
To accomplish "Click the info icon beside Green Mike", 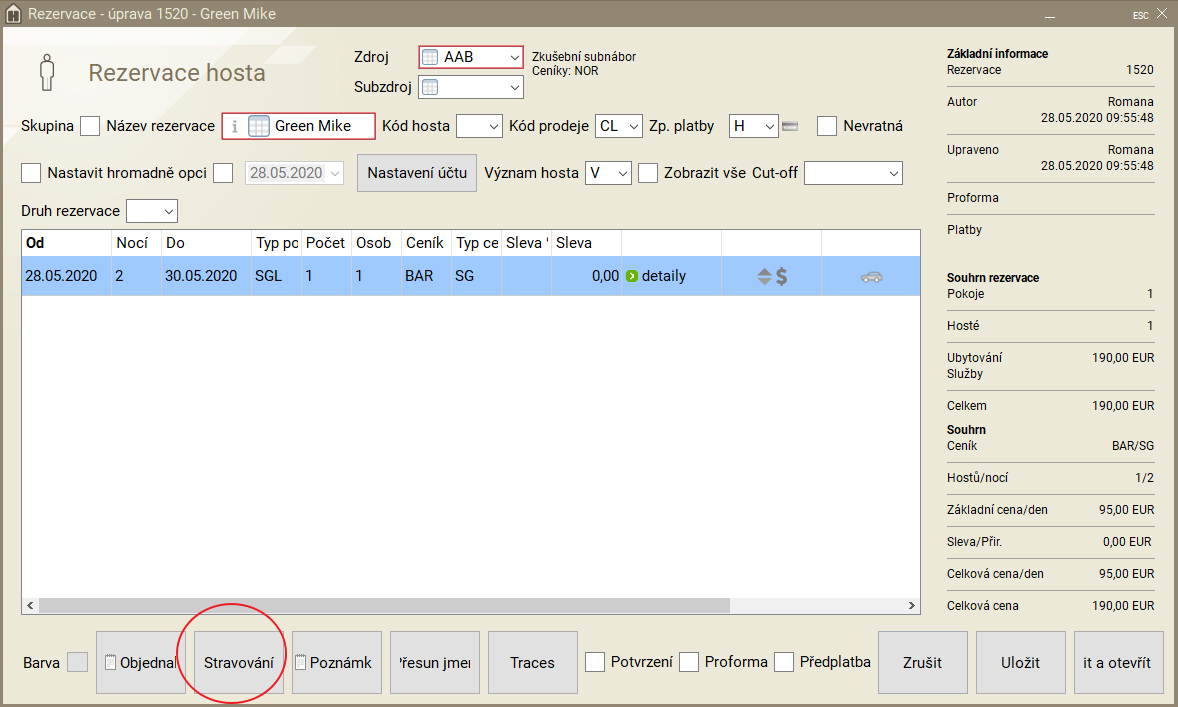I will [x=235, y=126].
